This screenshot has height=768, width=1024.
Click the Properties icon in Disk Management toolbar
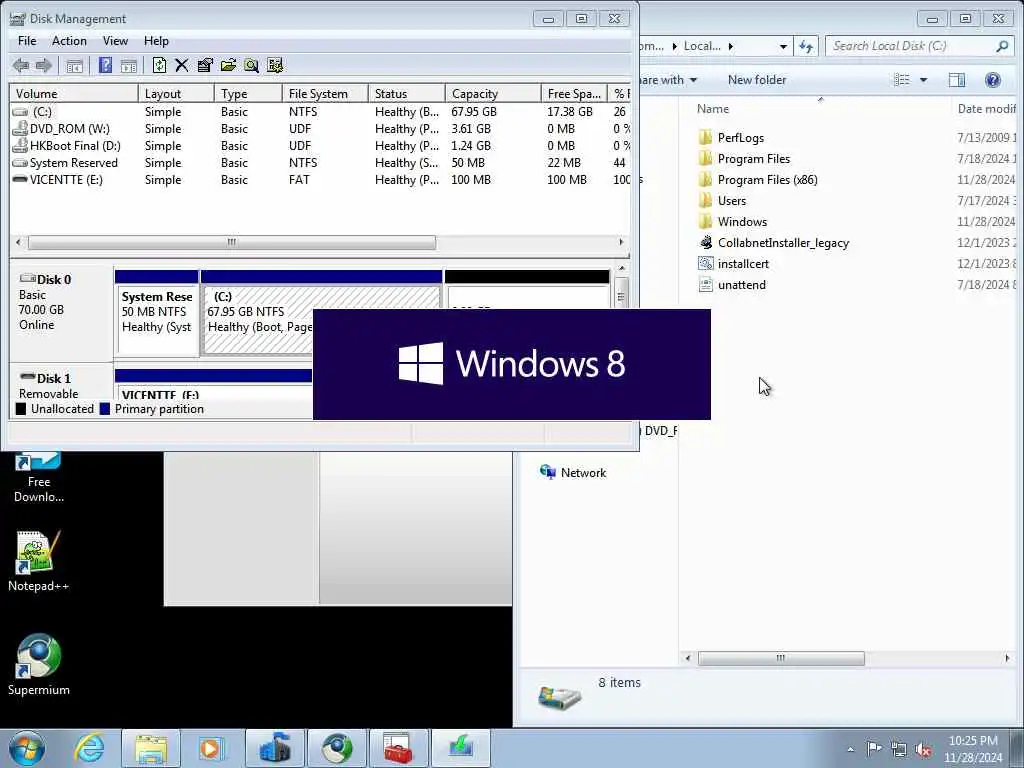(205, 65)
